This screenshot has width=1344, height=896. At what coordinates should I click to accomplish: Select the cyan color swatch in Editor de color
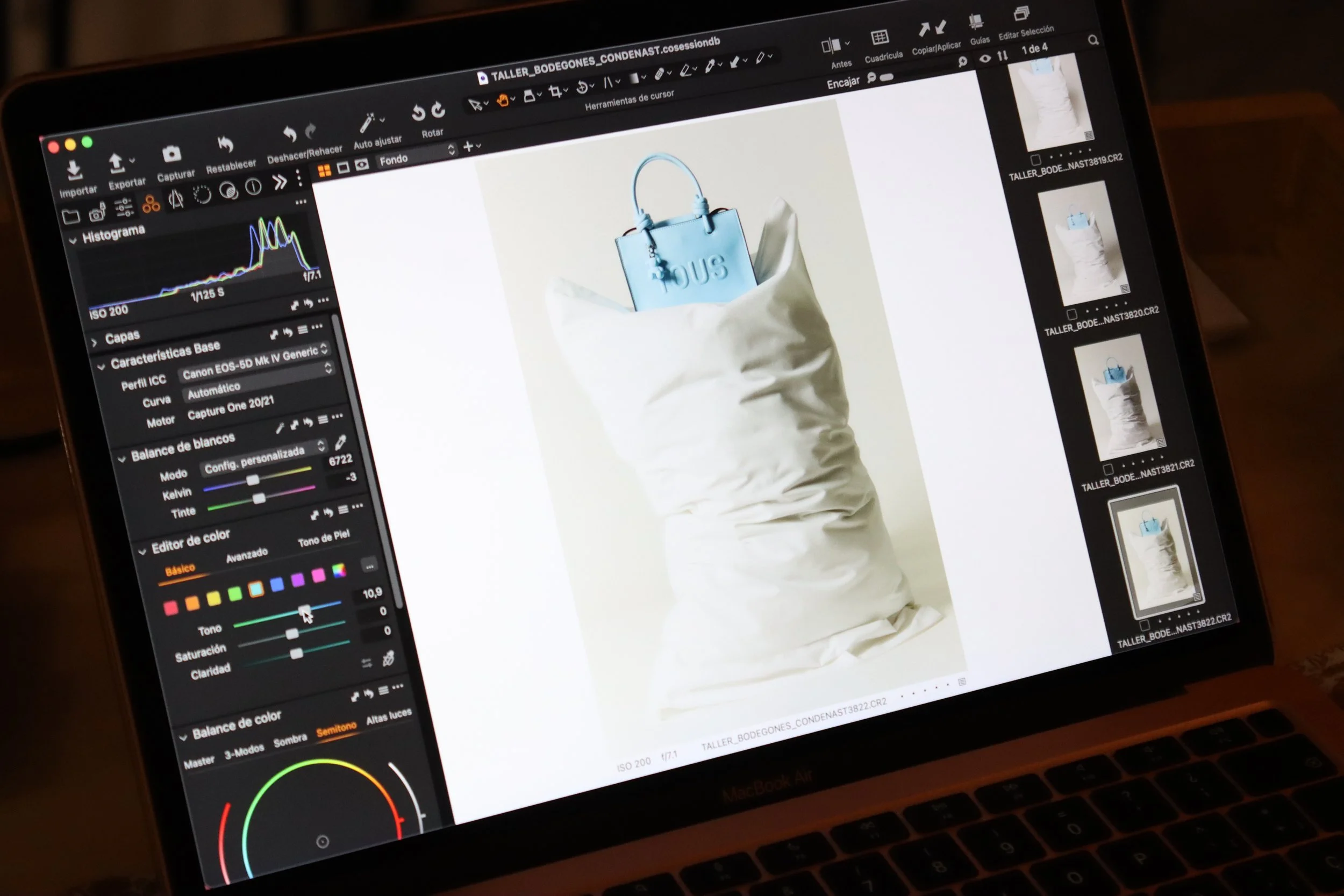coord(255,589)
